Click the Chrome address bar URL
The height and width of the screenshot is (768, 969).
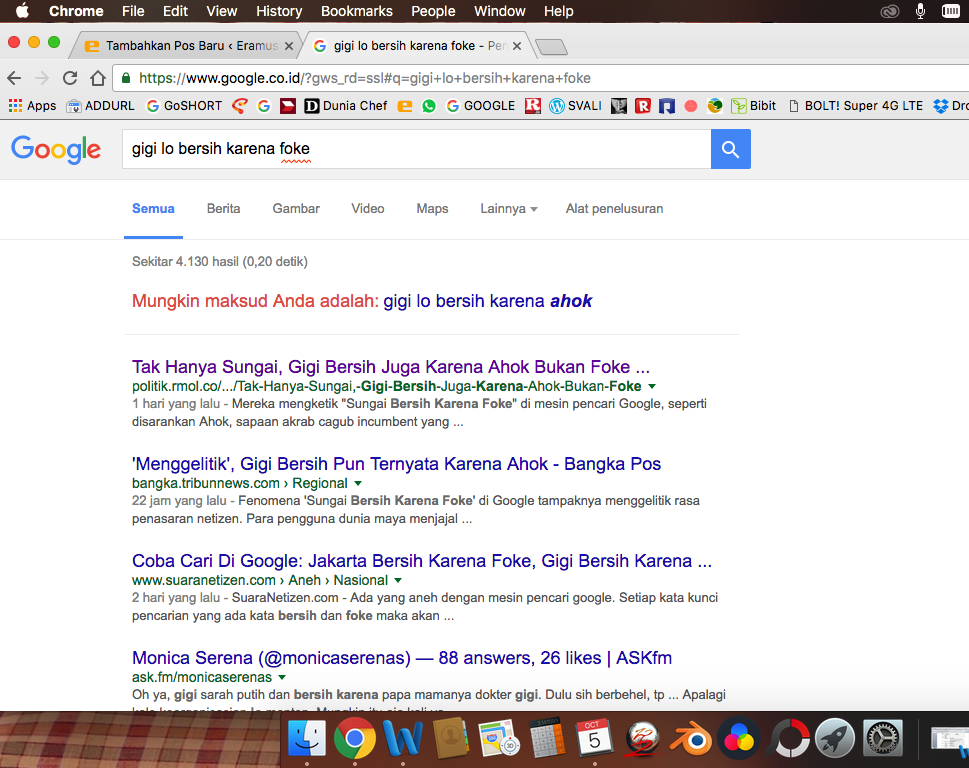point(365,78)
